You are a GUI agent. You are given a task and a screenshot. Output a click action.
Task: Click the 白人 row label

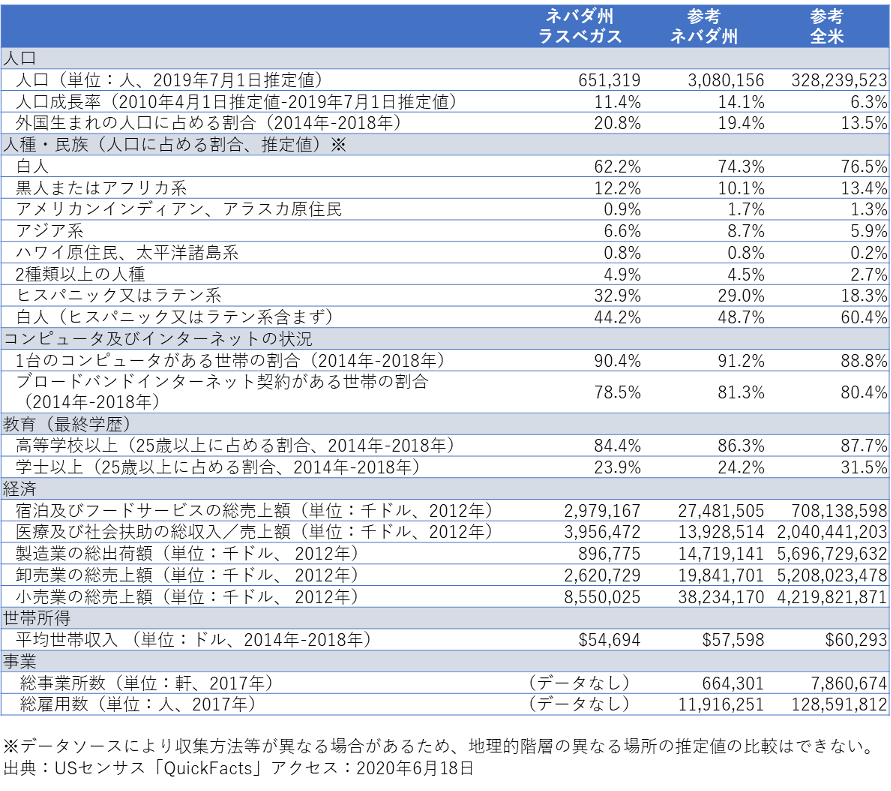coord(32,166)
